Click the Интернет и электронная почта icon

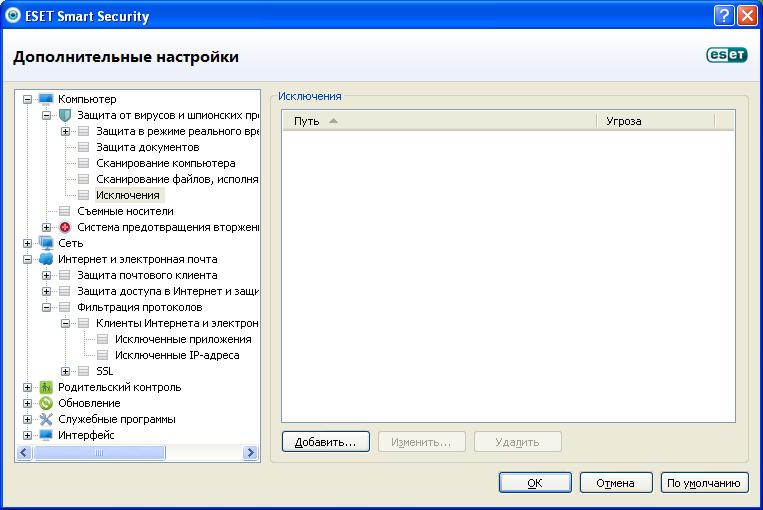click(x=46, y=259)
